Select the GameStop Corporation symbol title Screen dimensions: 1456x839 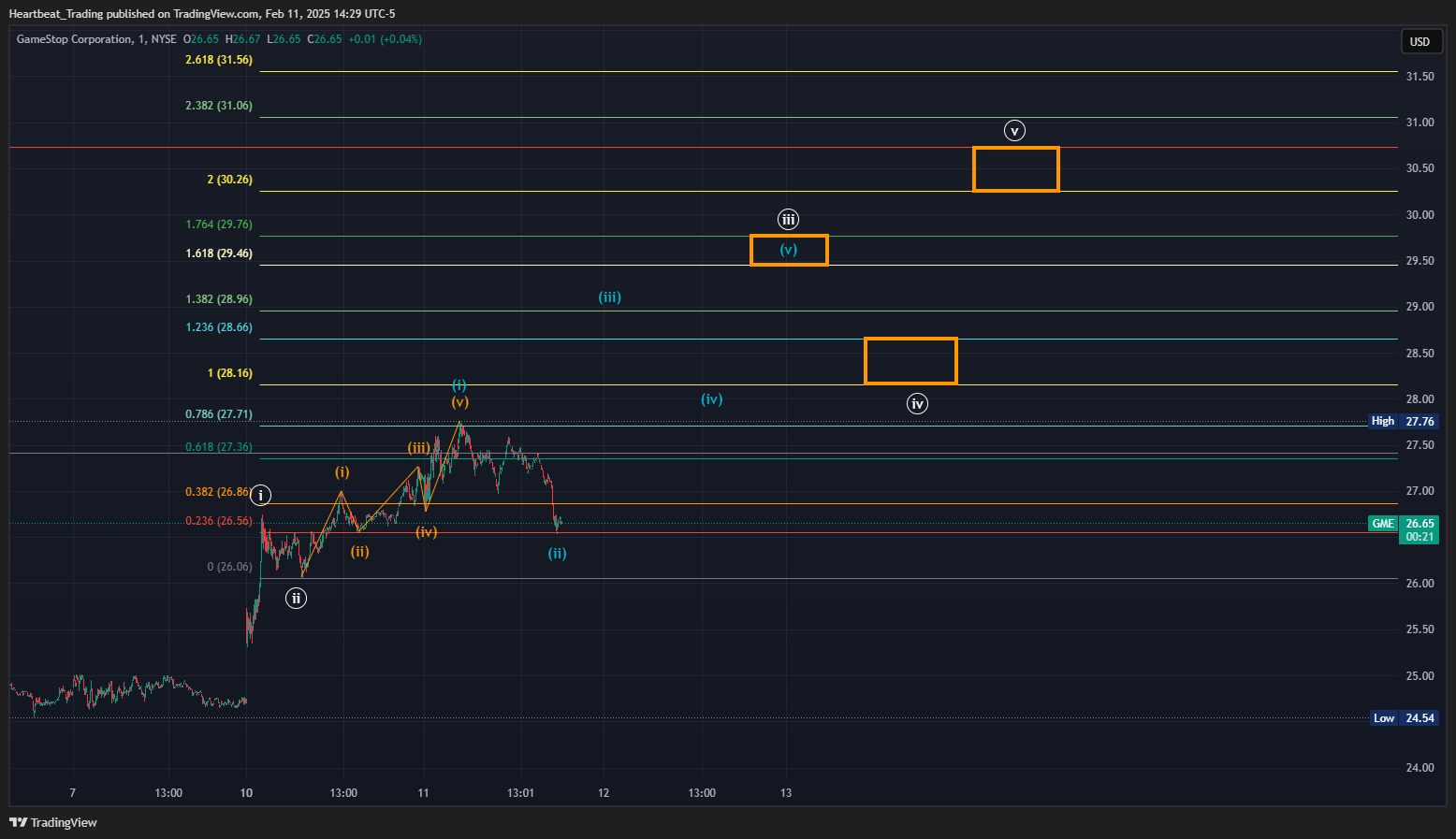75,39
